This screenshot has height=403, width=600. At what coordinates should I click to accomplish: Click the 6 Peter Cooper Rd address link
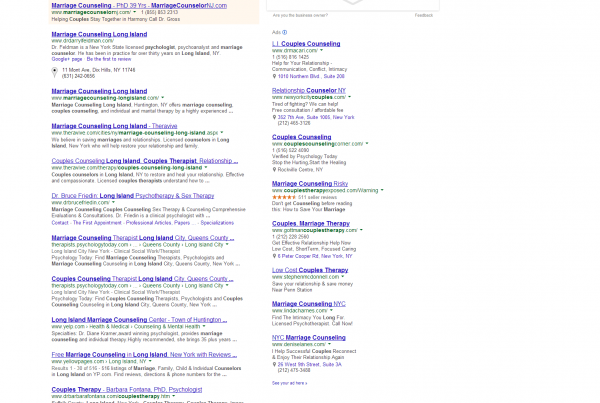click(315, 256)
